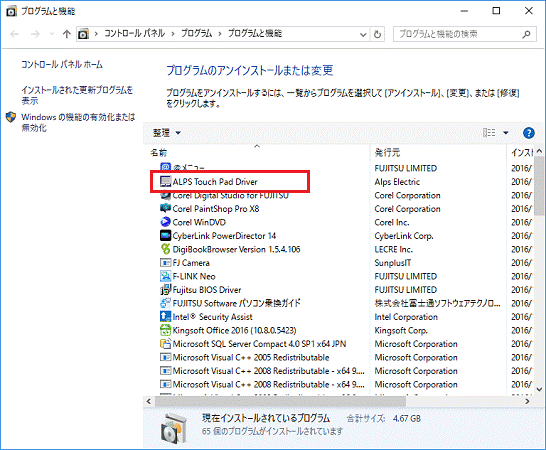Click the Corel PaintShop Pro X8 icon

165,209
